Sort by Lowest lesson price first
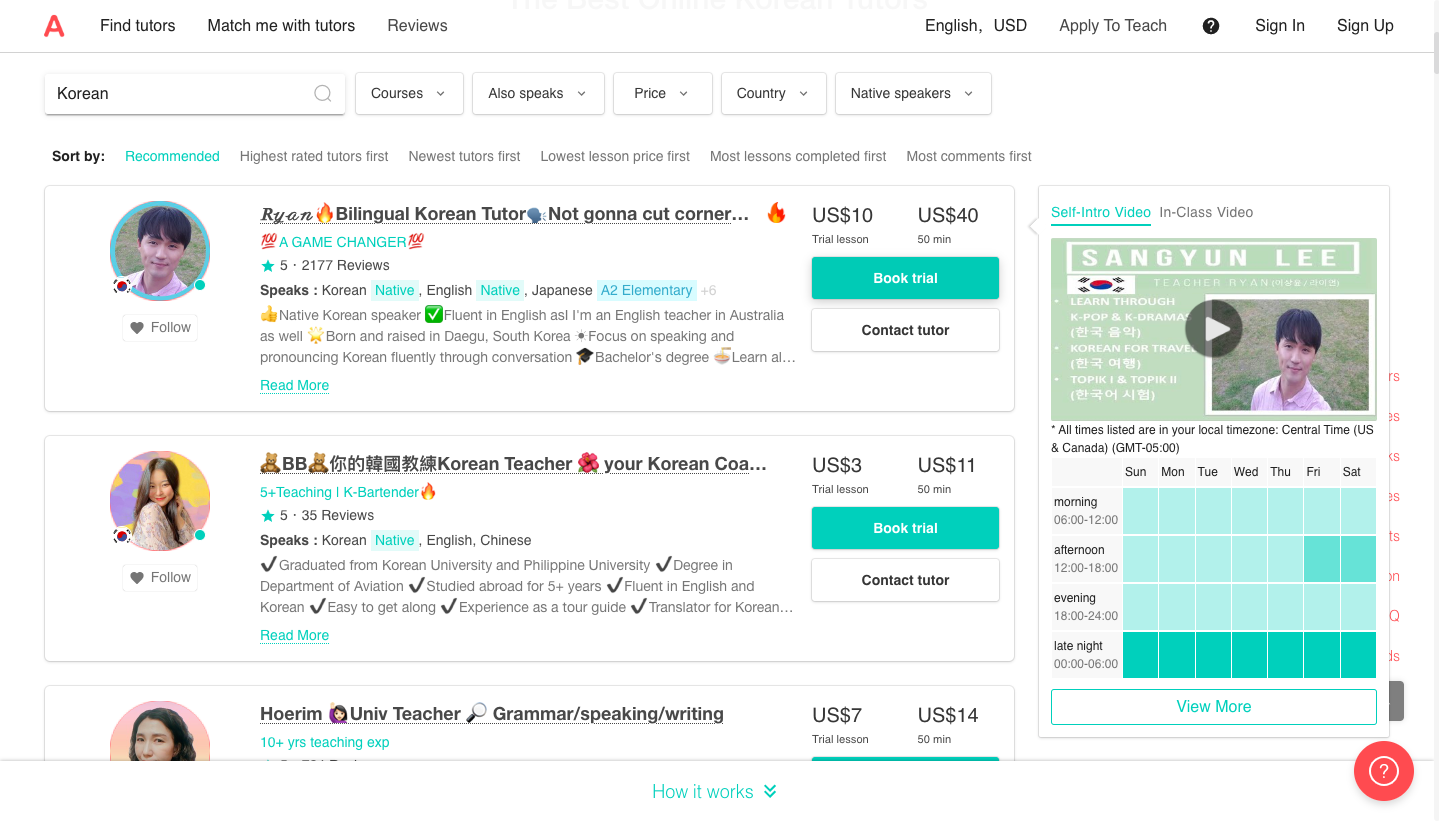The width and height of the screenshot is (1439, 821). pos(615,156)
